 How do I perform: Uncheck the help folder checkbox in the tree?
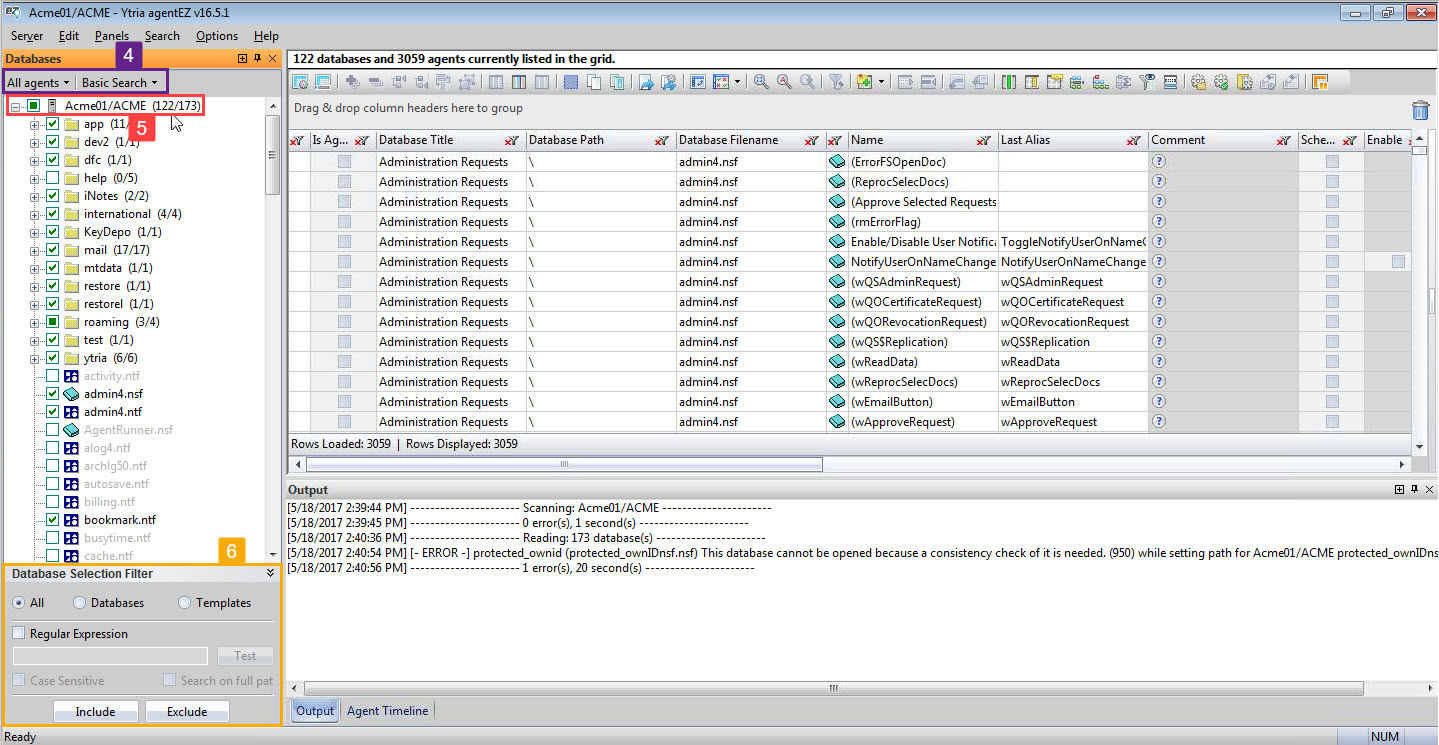point(51,177)
